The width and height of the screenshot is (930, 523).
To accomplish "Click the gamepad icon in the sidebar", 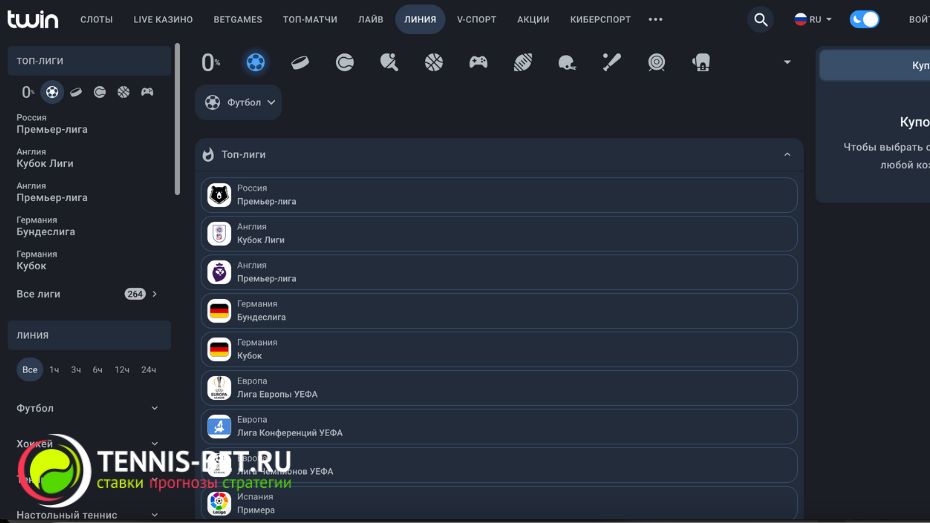I will (147, 91).
